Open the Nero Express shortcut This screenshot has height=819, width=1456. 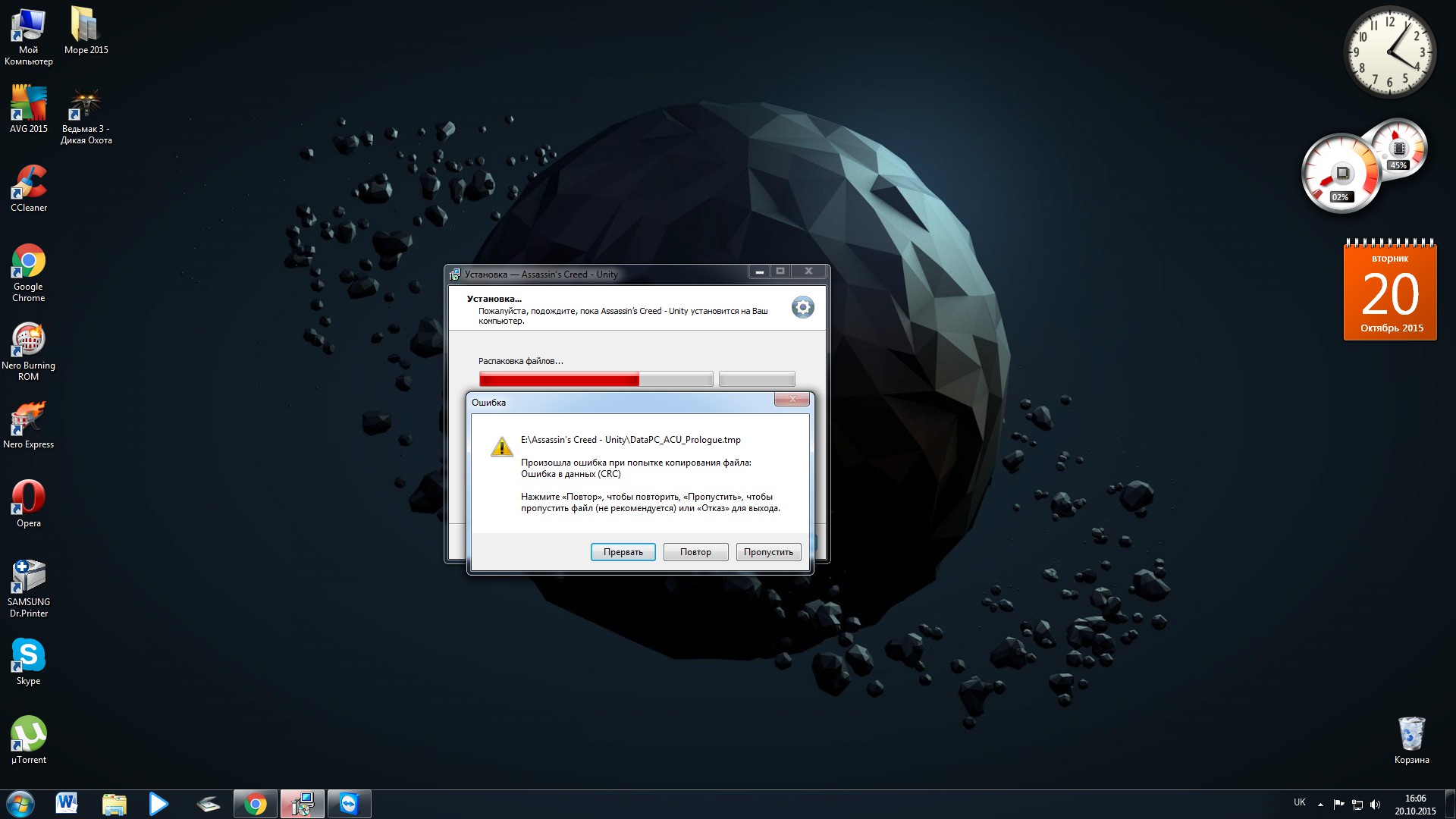click(x=28, y=425)
